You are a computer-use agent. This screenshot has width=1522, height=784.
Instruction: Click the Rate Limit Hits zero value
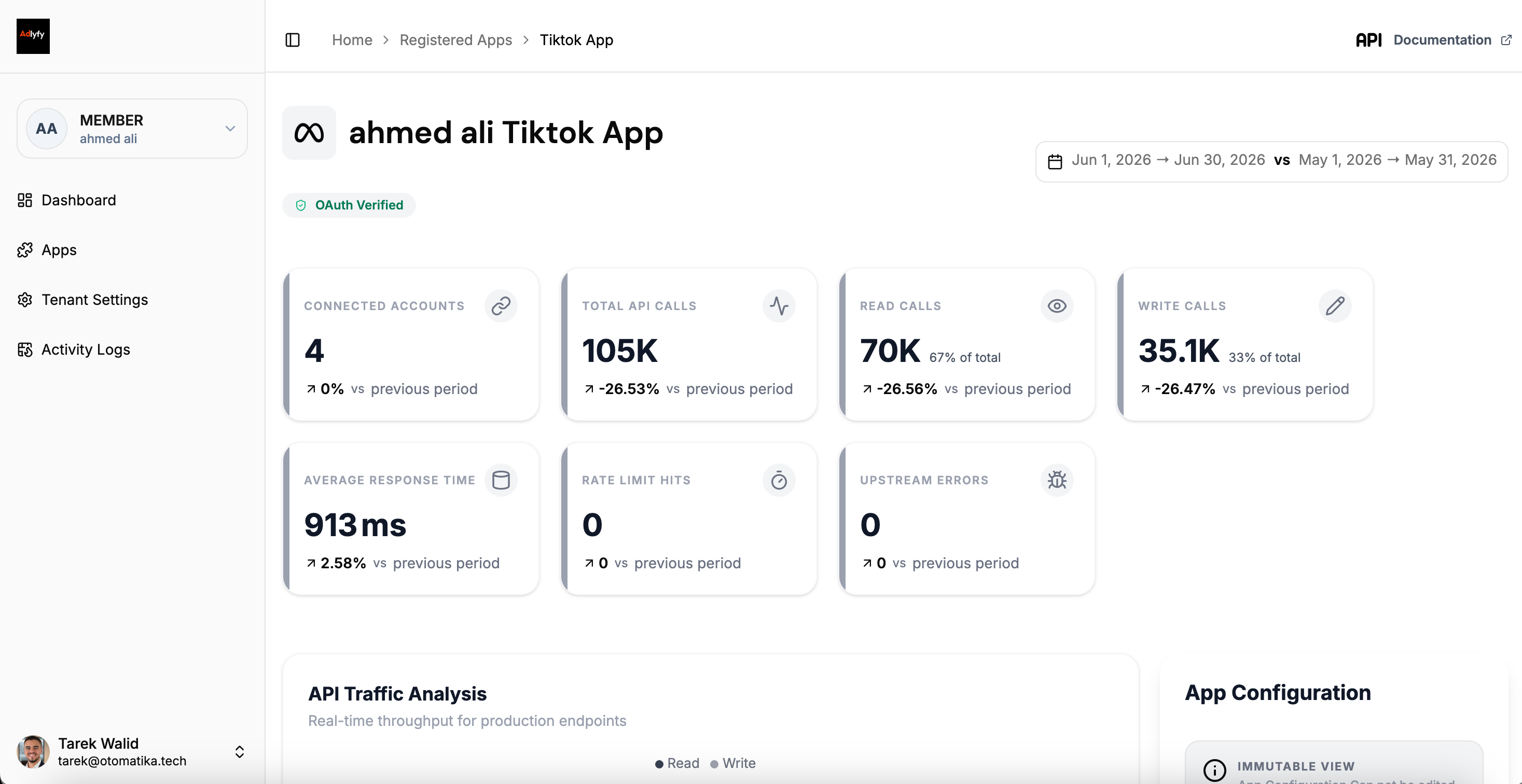tap(592, 525)
